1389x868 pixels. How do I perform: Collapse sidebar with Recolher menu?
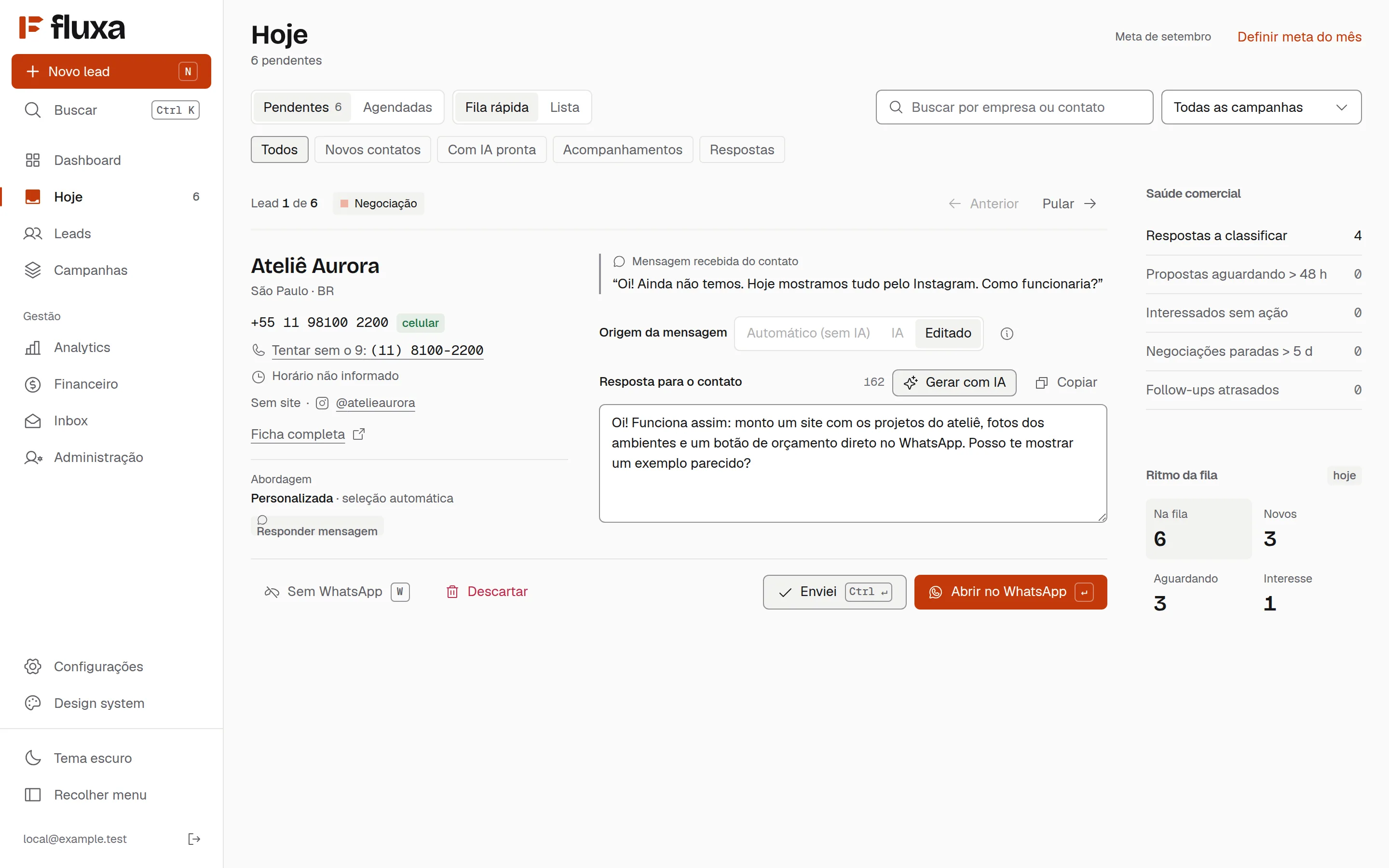pyautogui.click(x=111, y=795)
